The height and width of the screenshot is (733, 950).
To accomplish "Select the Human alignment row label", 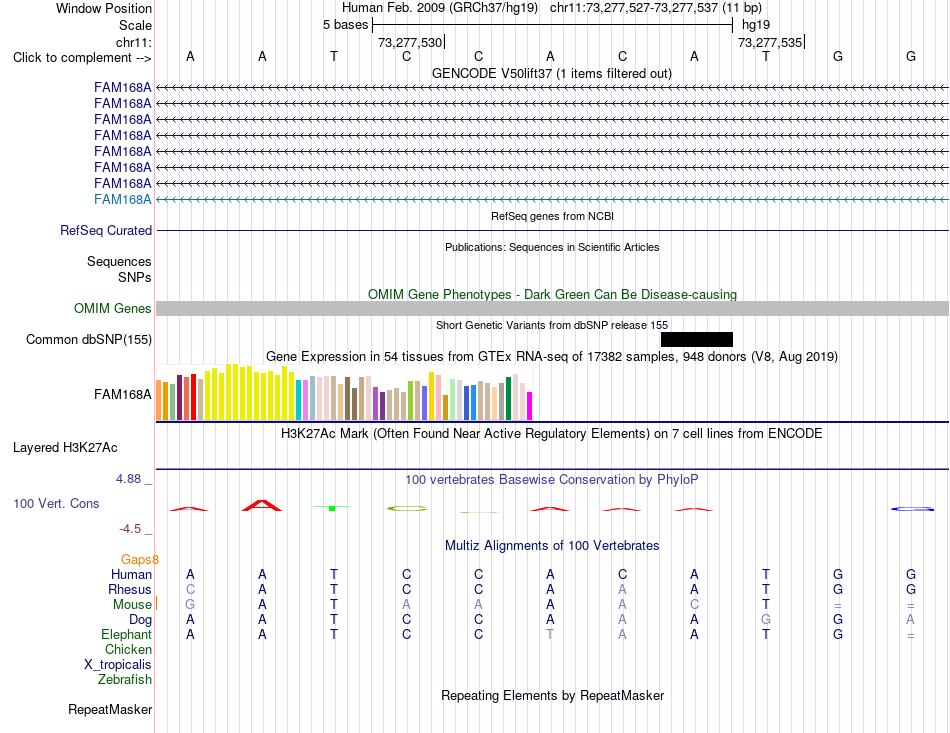I will pos(131,574).
